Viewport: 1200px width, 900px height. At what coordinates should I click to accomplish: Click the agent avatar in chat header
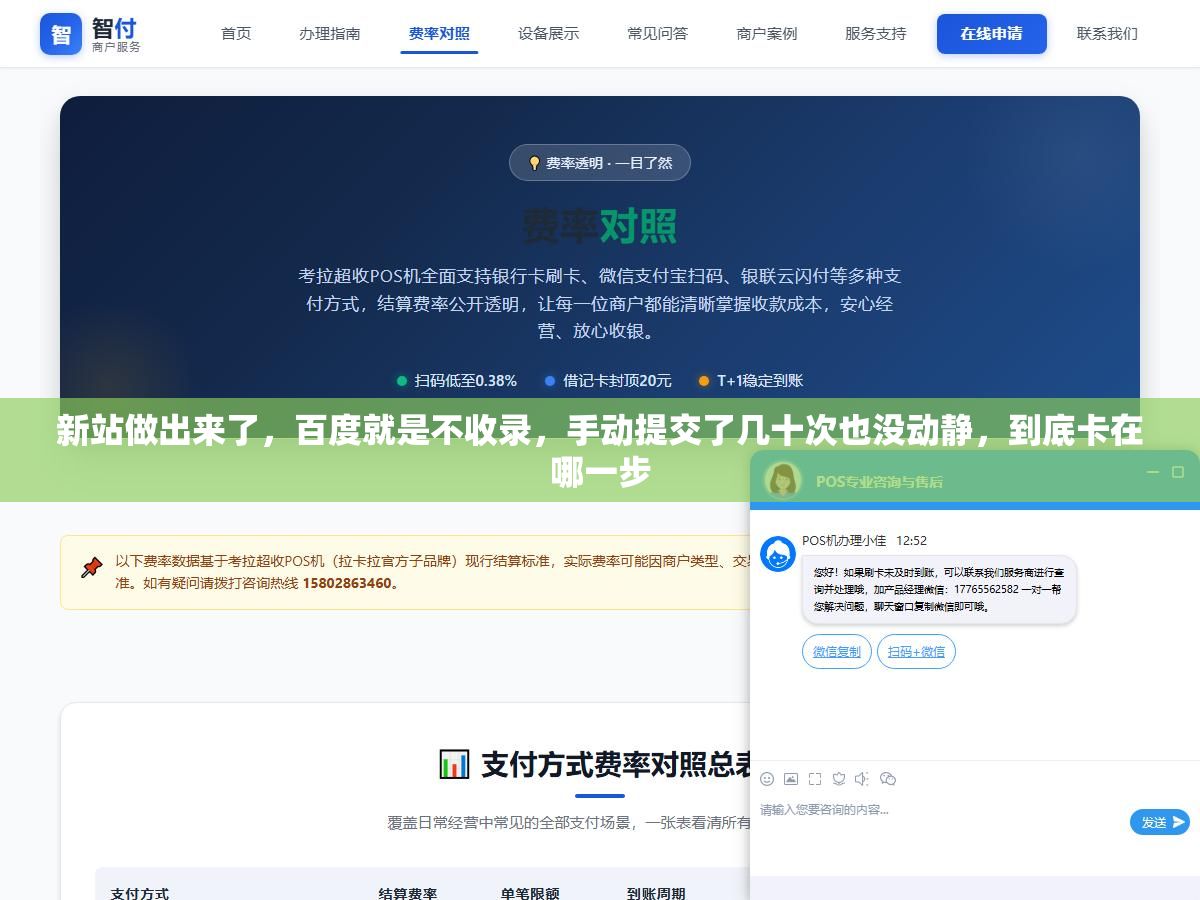coord(783,479)
